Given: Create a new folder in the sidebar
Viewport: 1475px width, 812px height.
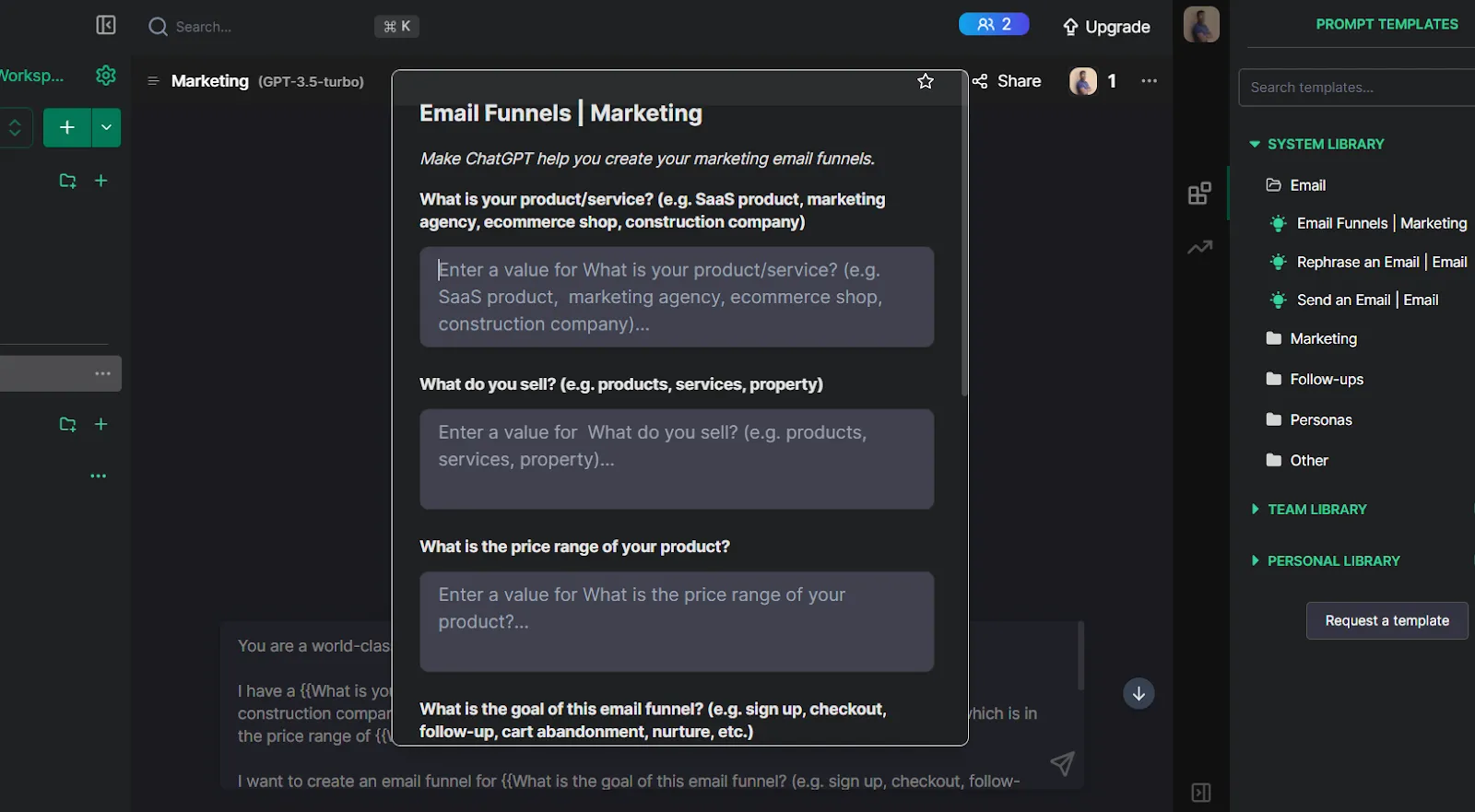Looking at the screenshot, I should coord(67,181).
